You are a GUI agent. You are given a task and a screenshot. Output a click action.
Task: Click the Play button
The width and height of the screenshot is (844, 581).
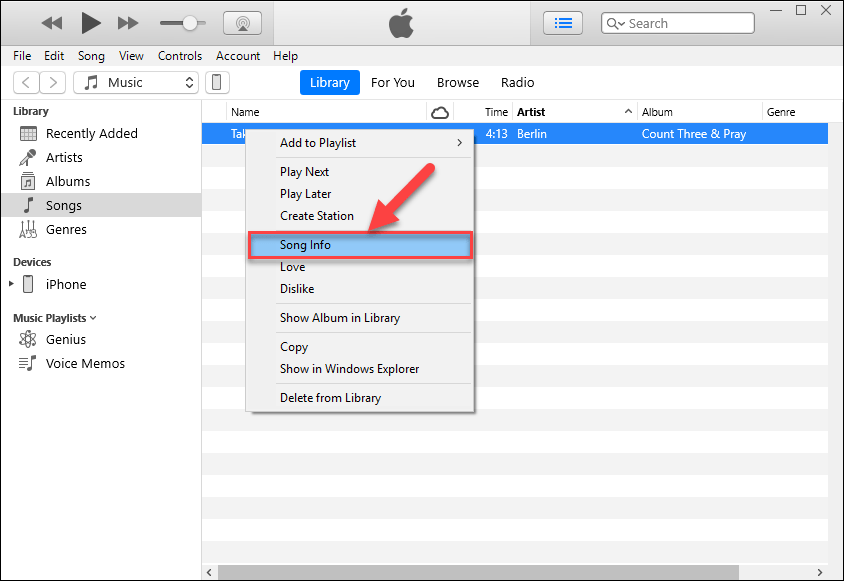pyautogui.click(x=91, y=22)
